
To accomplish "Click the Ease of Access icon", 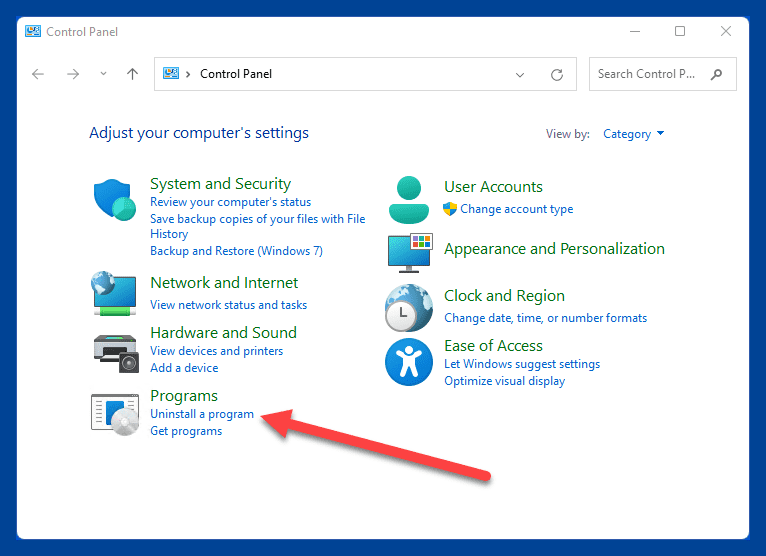I will click(409, 362).
